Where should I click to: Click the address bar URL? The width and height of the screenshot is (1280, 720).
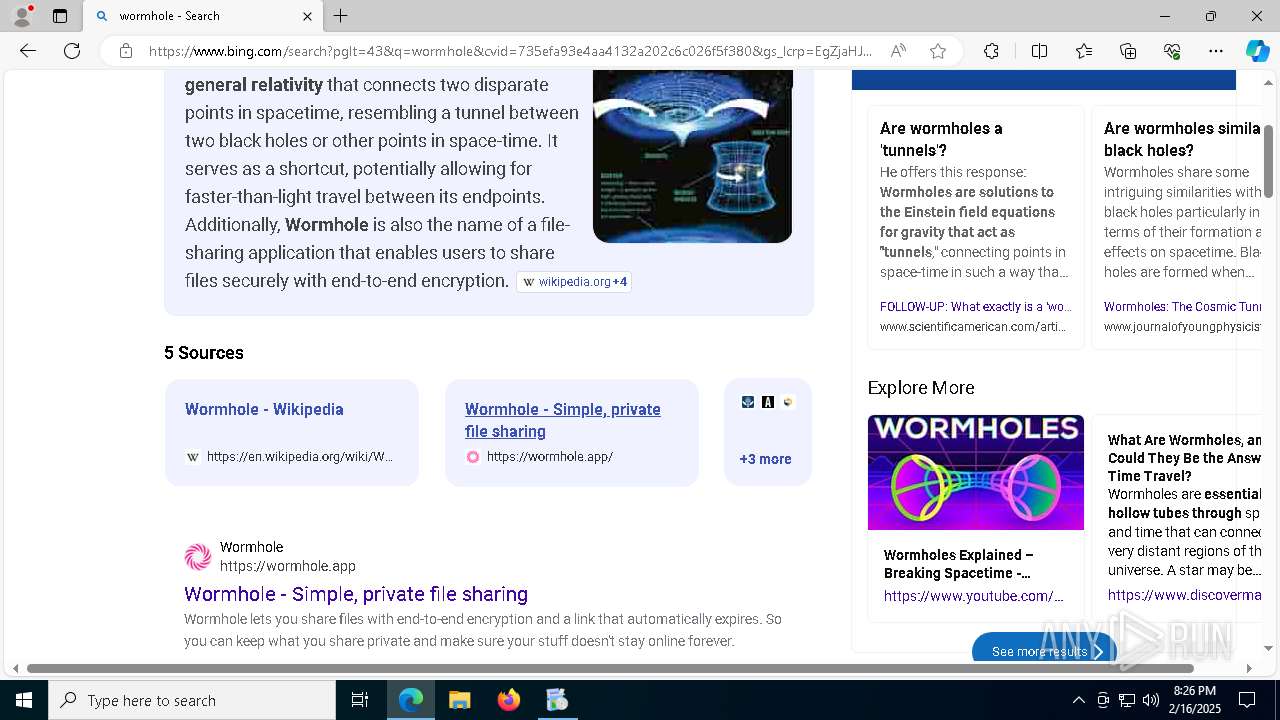pyautogui.click(x=510, y=51)
